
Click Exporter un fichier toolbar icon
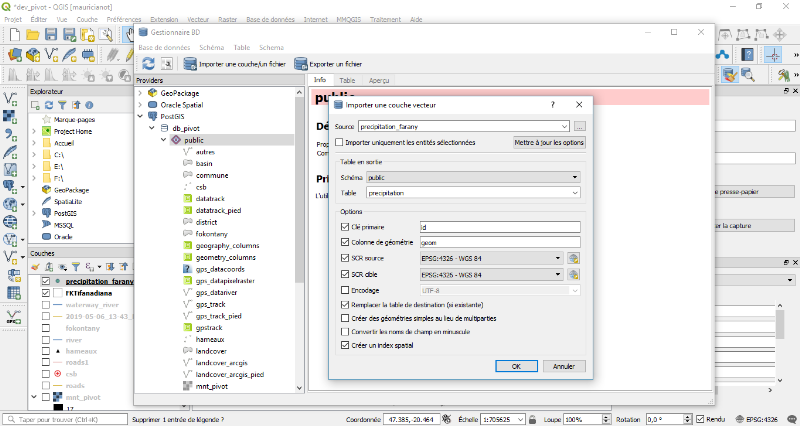tap(301, 63)
